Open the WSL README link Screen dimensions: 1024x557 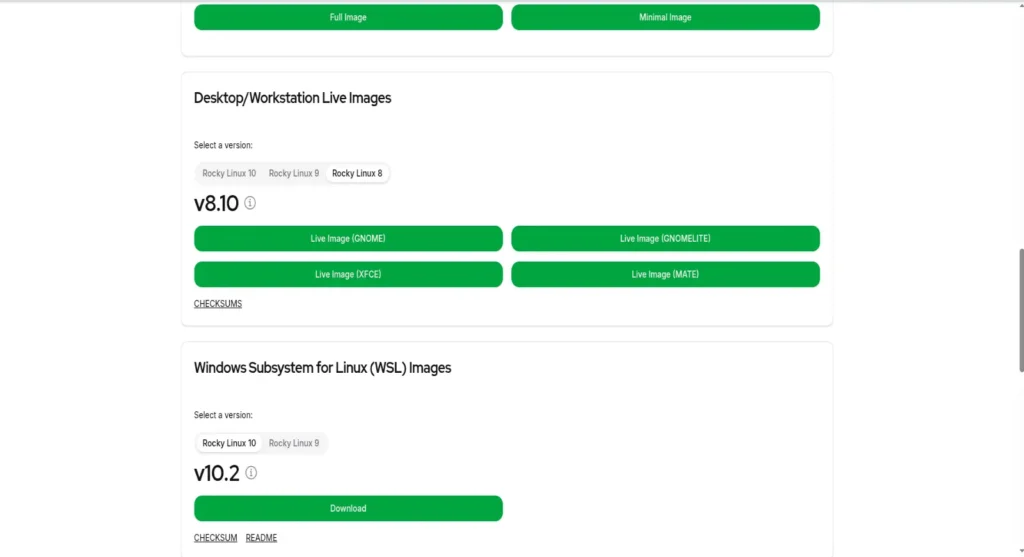[x=261, y=538]
